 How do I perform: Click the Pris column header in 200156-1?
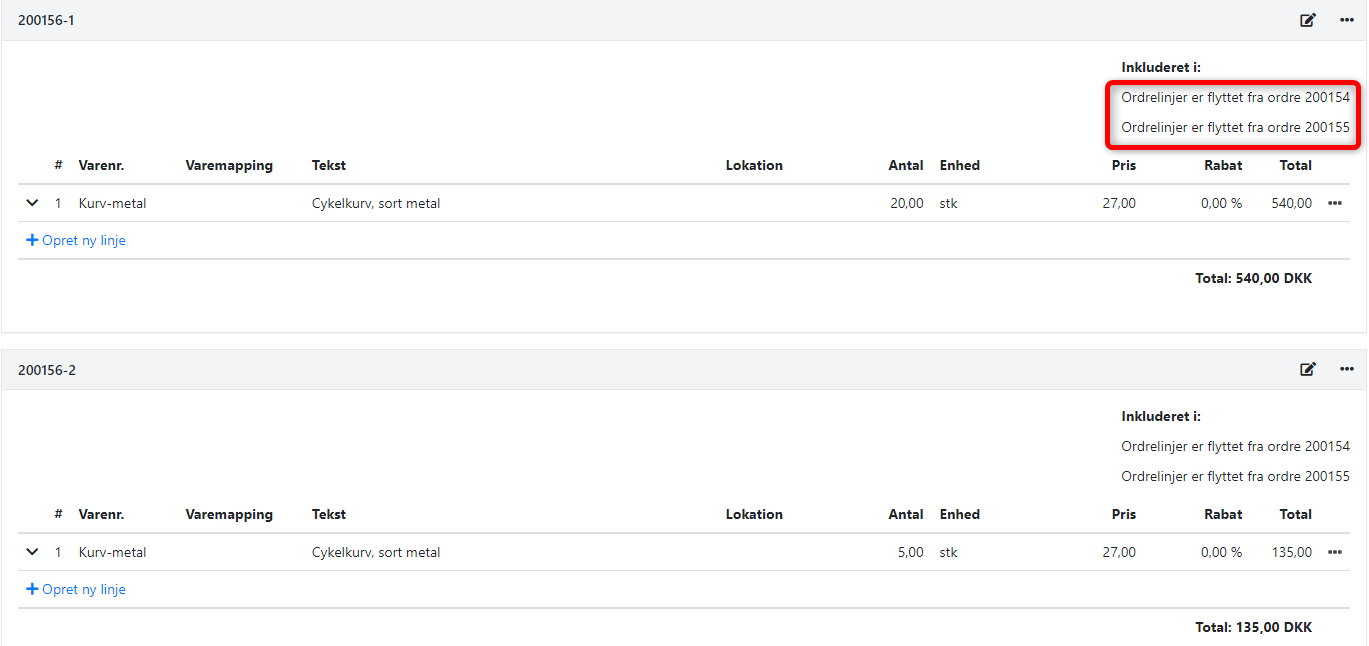[1123, 165]
